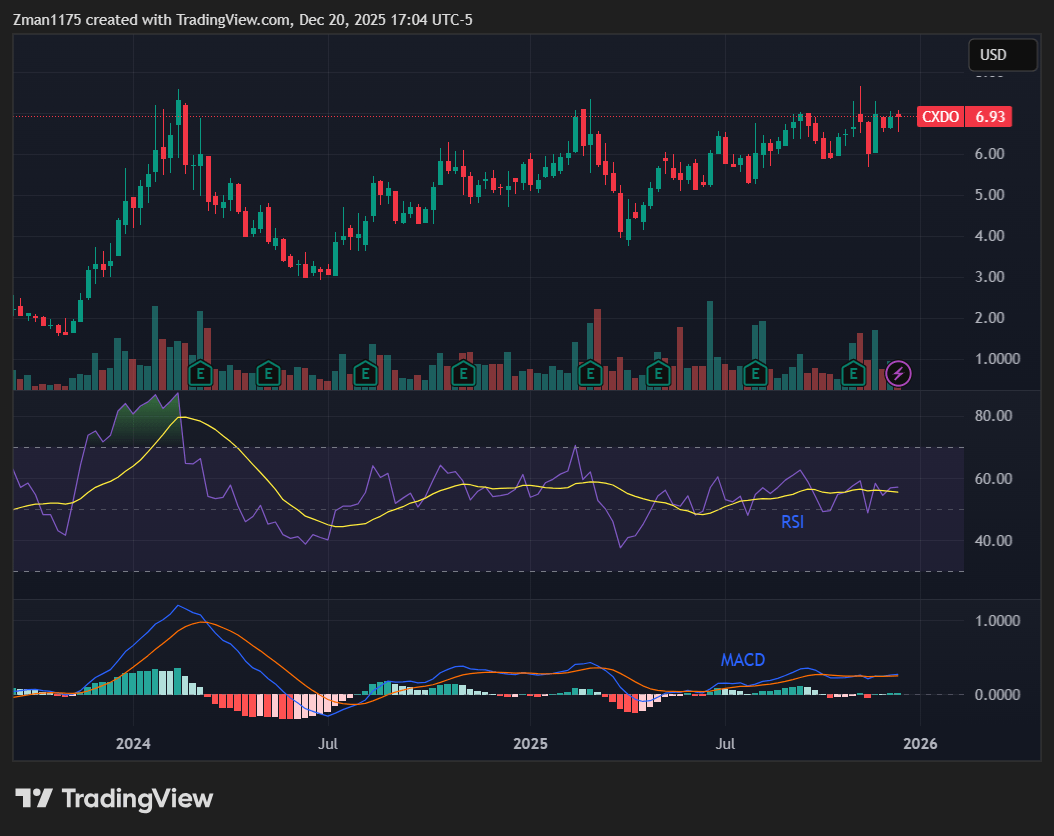1054x836 pixels.
Task: Click the TradingView logo icon
Action: [x=34, y=798]
